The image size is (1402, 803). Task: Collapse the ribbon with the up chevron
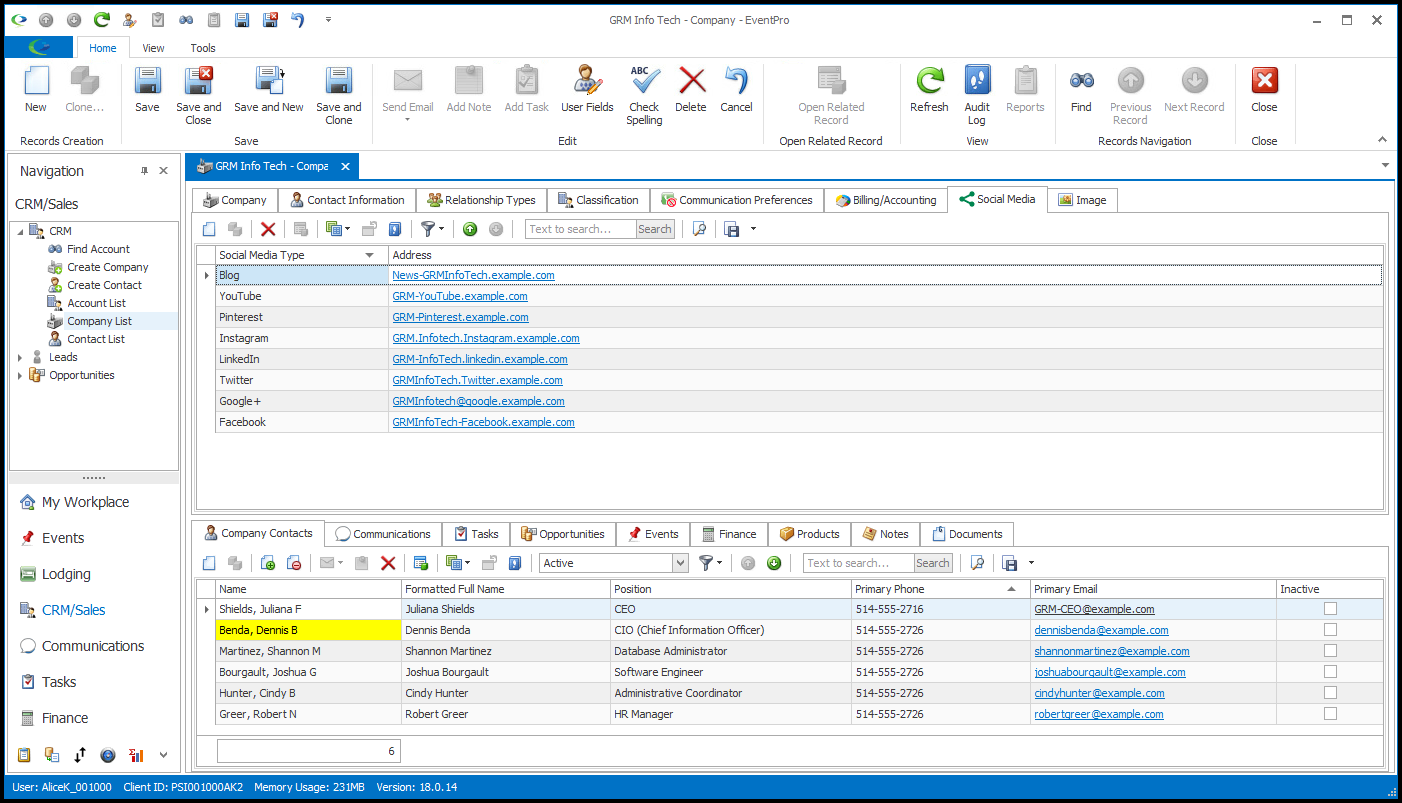(x=1383, y=140)
